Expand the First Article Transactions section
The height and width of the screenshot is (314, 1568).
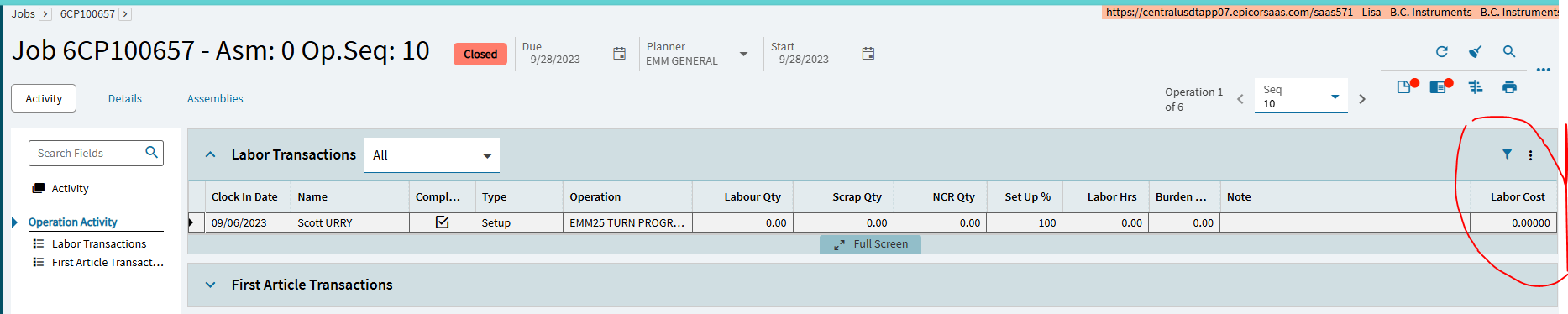click(x=210, y=285)
